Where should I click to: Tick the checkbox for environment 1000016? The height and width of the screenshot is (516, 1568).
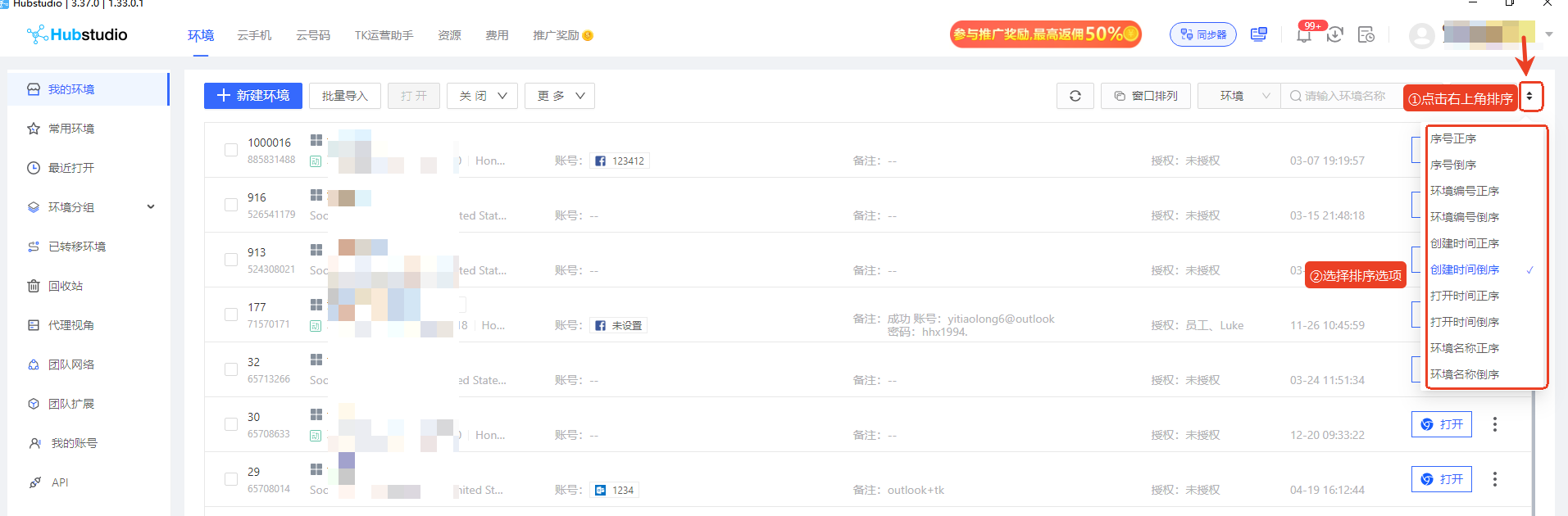[231, 150]
